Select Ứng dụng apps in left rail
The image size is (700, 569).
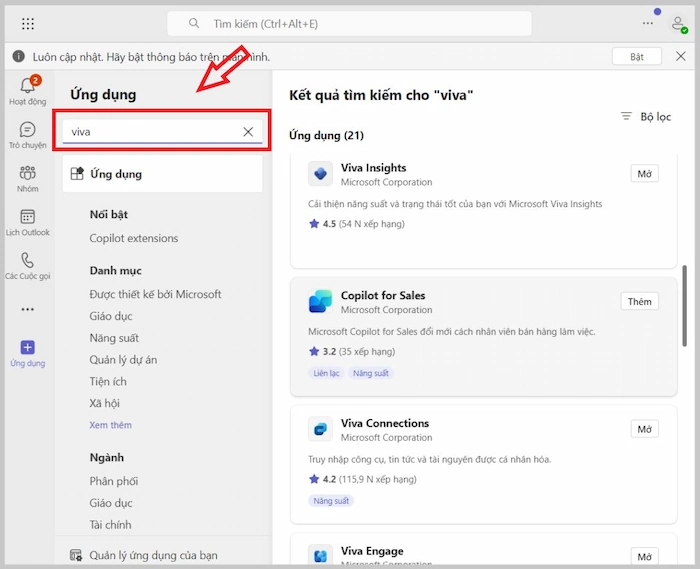point(28,354)
